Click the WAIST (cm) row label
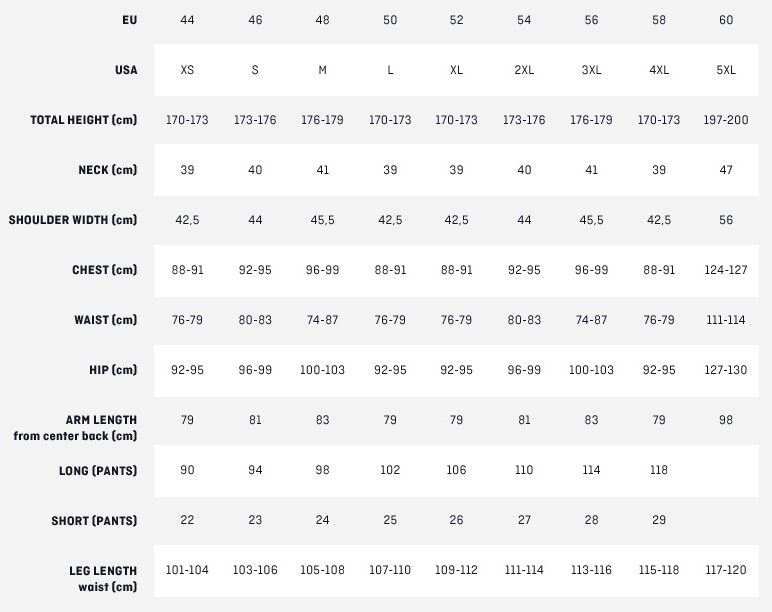Viewport: 772px width, 612px height. [105, 320]
